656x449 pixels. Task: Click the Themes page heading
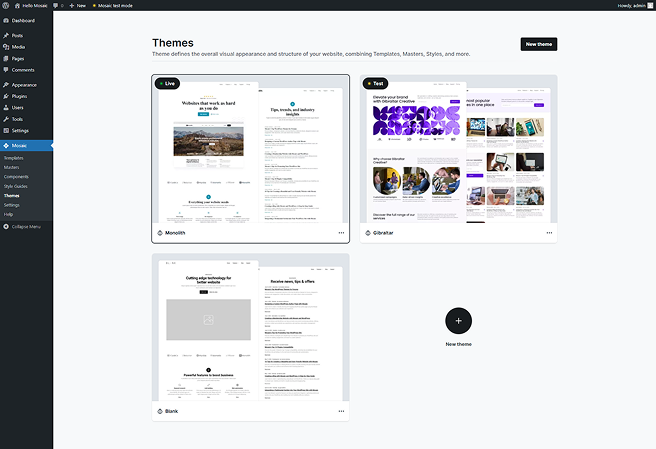tap(173, 43)
